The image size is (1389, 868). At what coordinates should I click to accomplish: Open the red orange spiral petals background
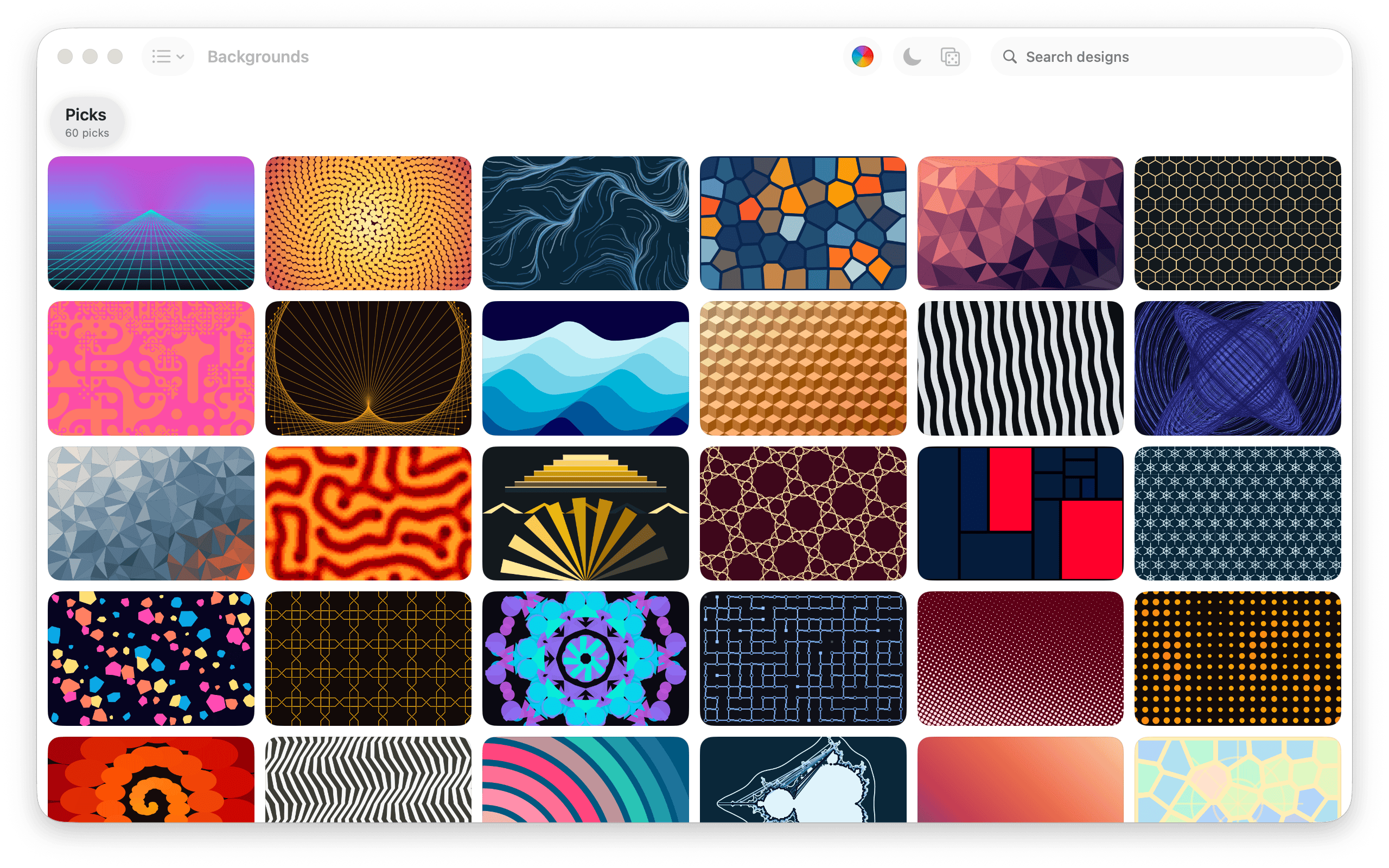point(151,780)
